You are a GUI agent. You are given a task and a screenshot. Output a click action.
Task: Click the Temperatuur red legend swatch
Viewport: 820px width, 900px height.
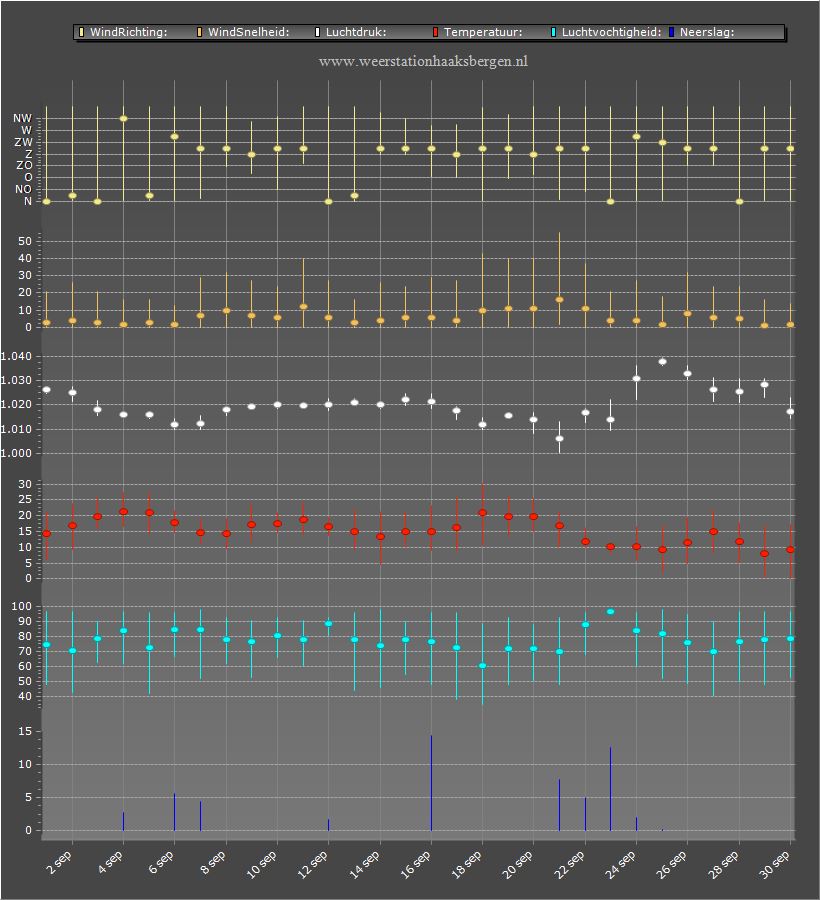pyautogui.click(x=436, y=32)
